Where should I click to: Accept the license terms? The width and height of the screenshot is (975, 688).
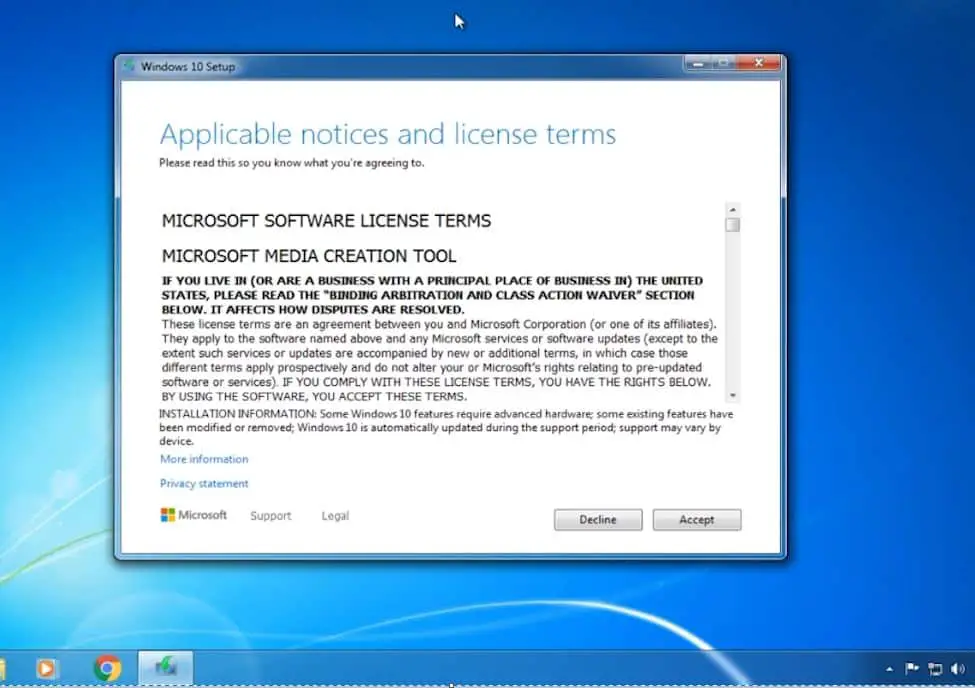[x=696, y=520]
